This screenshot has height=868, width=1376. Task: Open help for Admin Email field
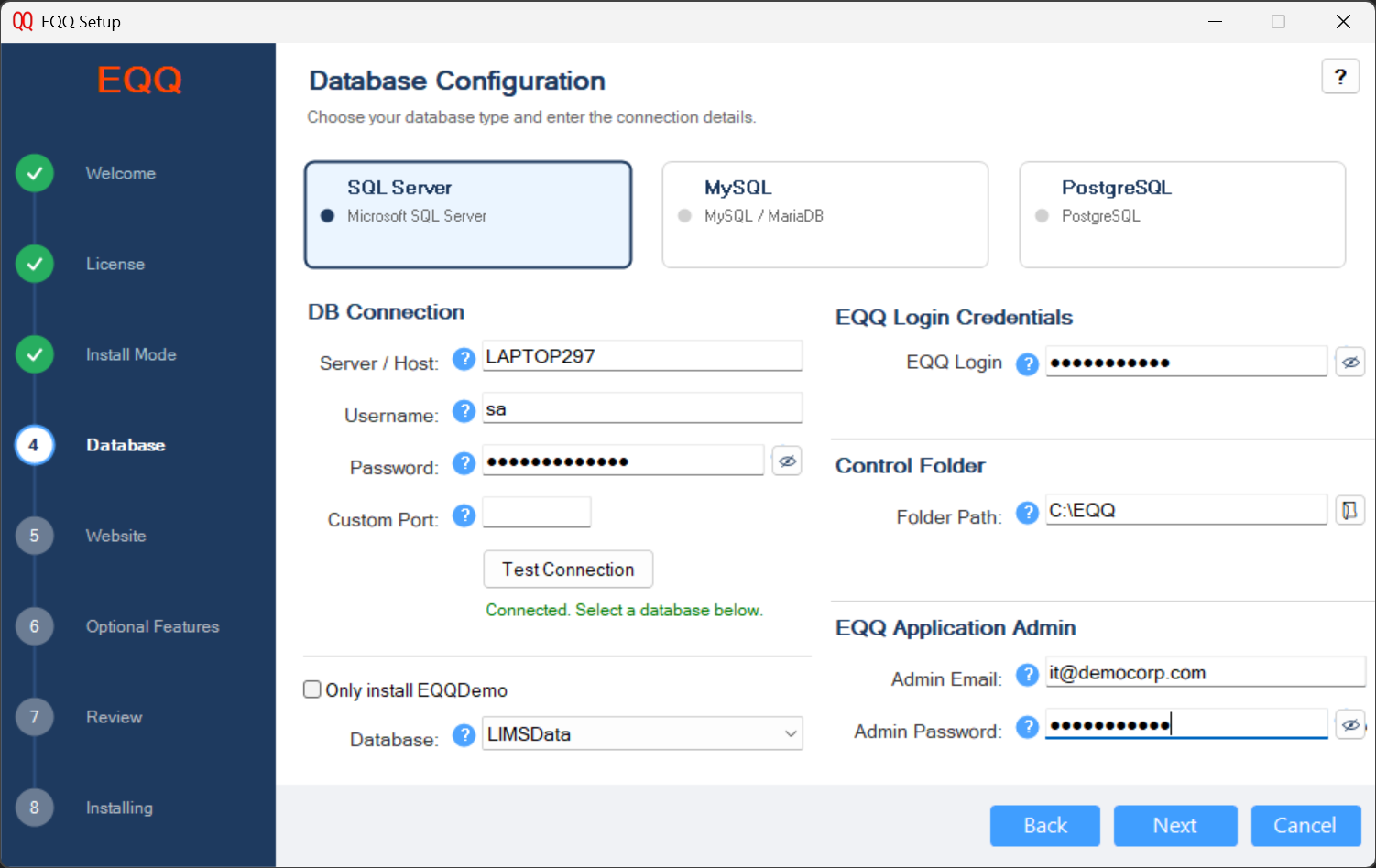pyautogui.click(x=1027, y=675)
